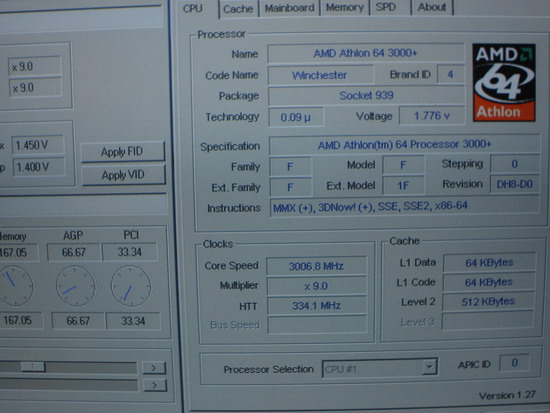Click the Clocks Multiplier value x 9.0

pyautogui.click(x=316, y=286)
